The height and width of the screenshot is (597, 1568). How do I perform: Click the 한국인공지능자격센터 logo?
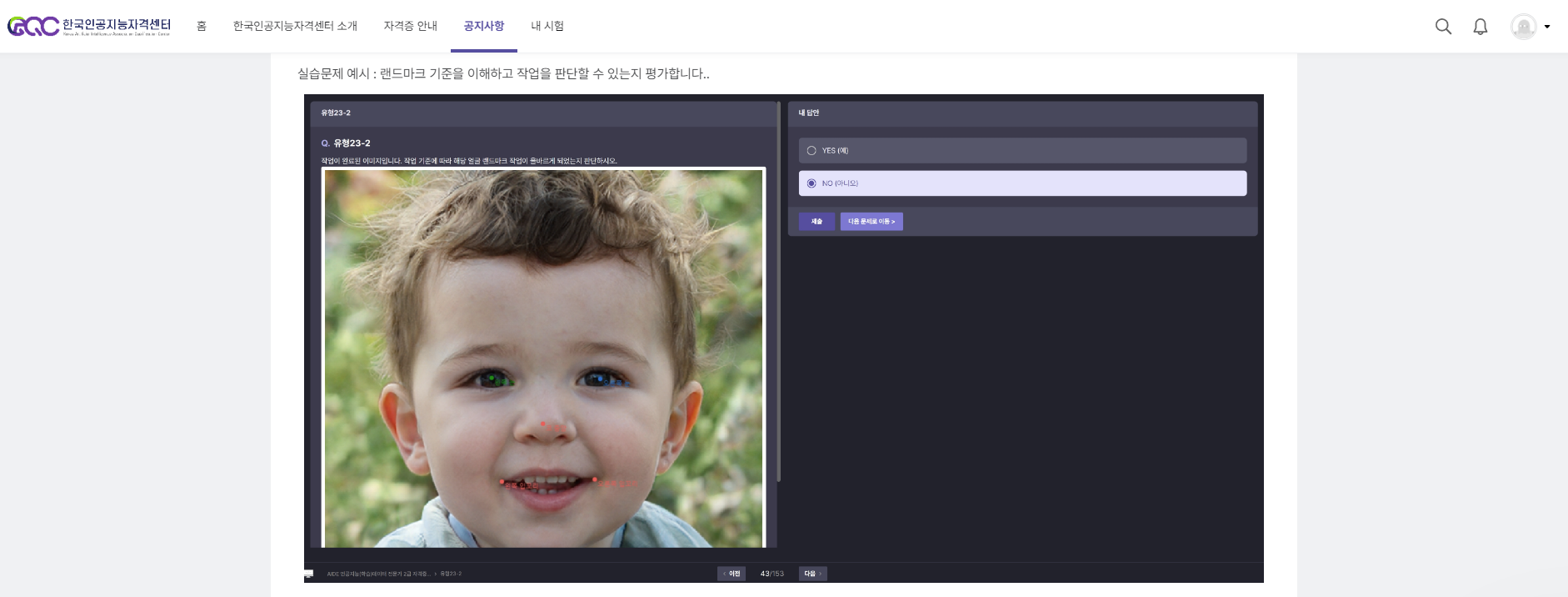pyautogui.click(x=89, y=27)
